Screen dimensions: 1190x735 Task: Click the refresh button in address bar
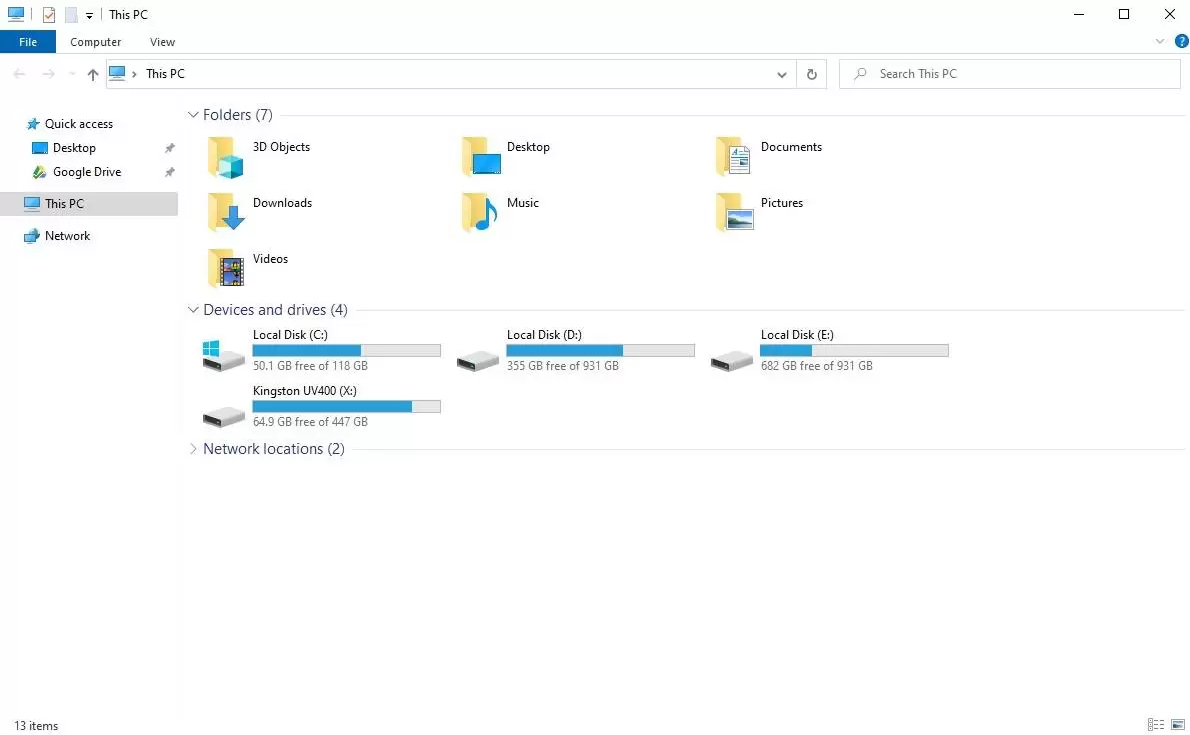coord(811,73)
